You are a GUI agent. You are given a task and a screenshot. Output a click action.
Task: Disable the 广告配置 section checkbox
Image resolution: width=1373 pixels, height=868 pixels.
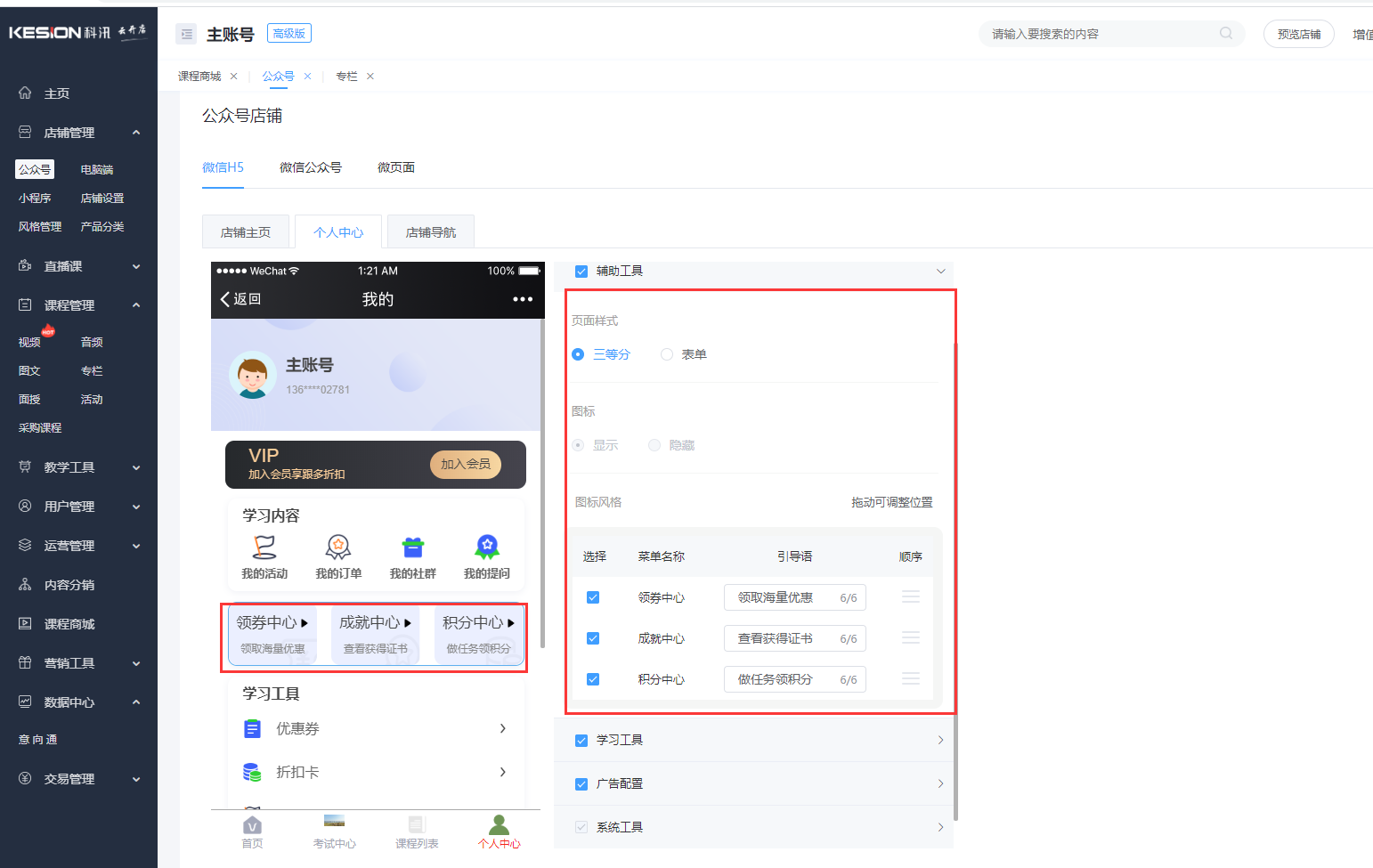point(581,783)
